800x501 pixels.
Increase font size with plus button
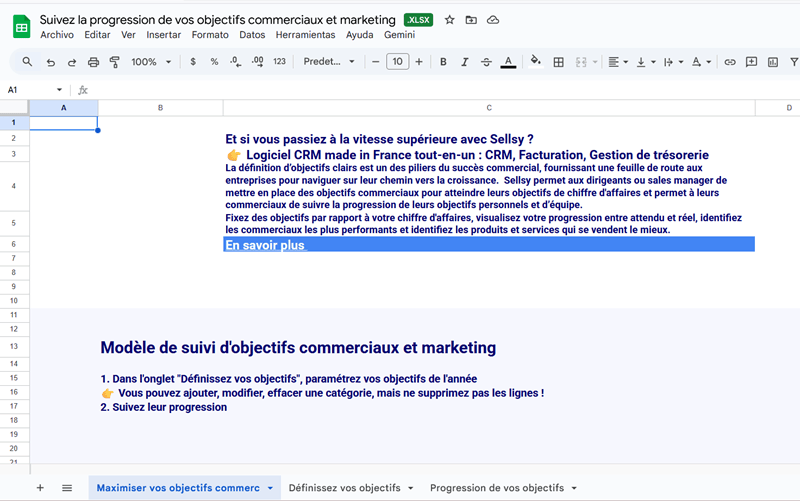(419, 62)
